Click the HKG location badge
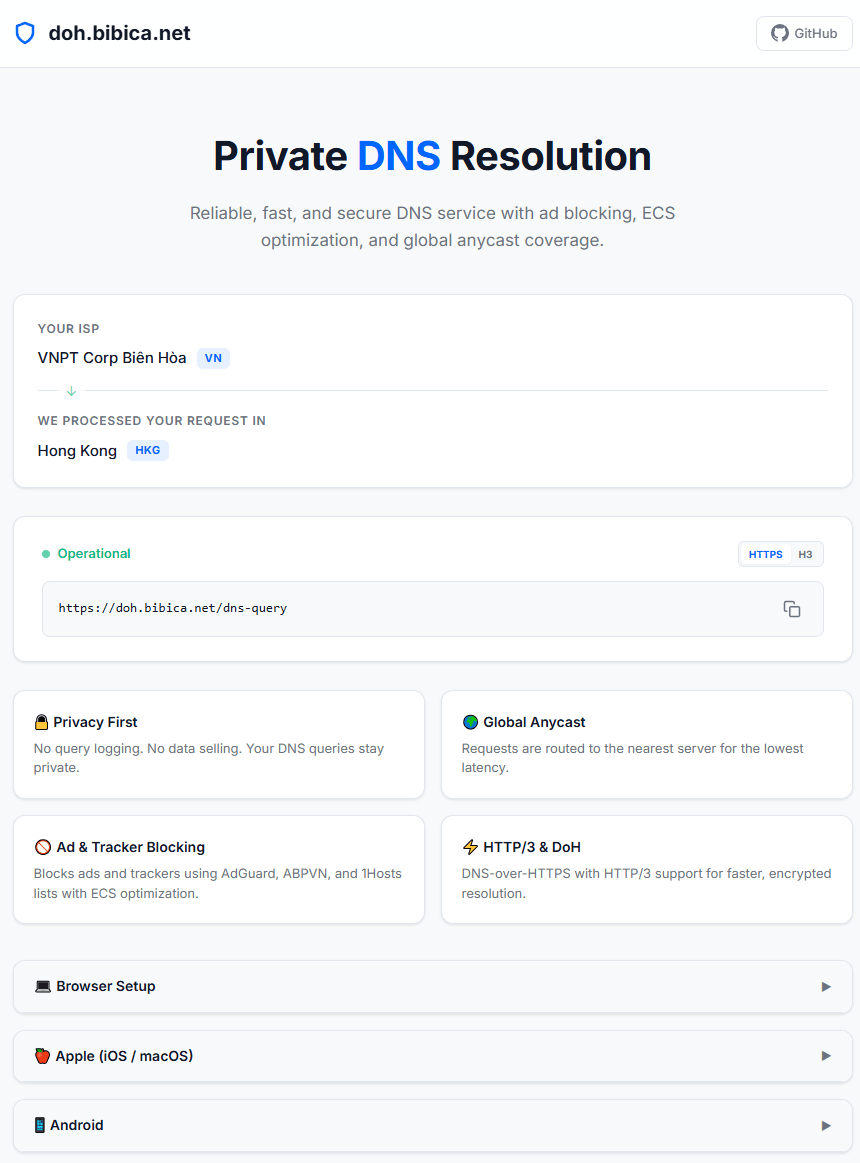The image size is (860, 1163). pos(148,450)
